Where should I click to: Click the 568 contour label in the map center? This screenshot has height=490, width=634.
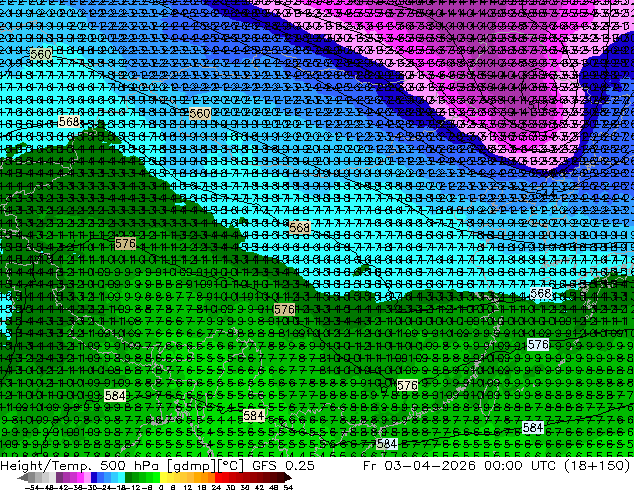(300, 228)
